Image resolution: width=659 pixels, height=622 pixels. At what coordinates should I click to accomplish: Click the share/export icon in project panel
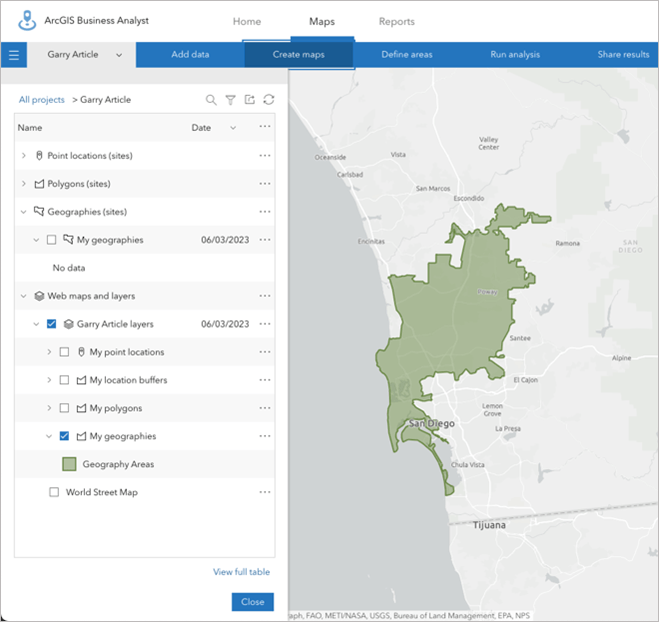point(250,100)
